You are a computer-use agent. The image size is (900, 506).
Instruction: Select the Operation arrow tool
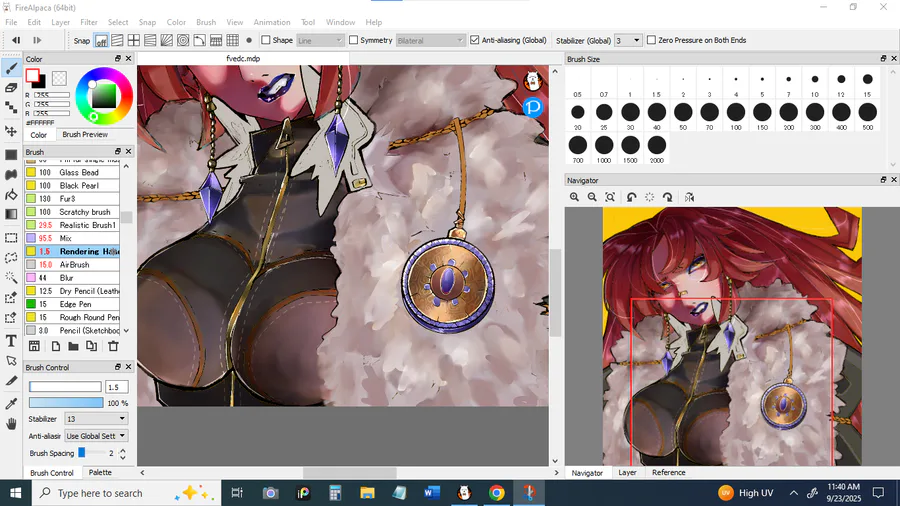click(x=11, y=361)
